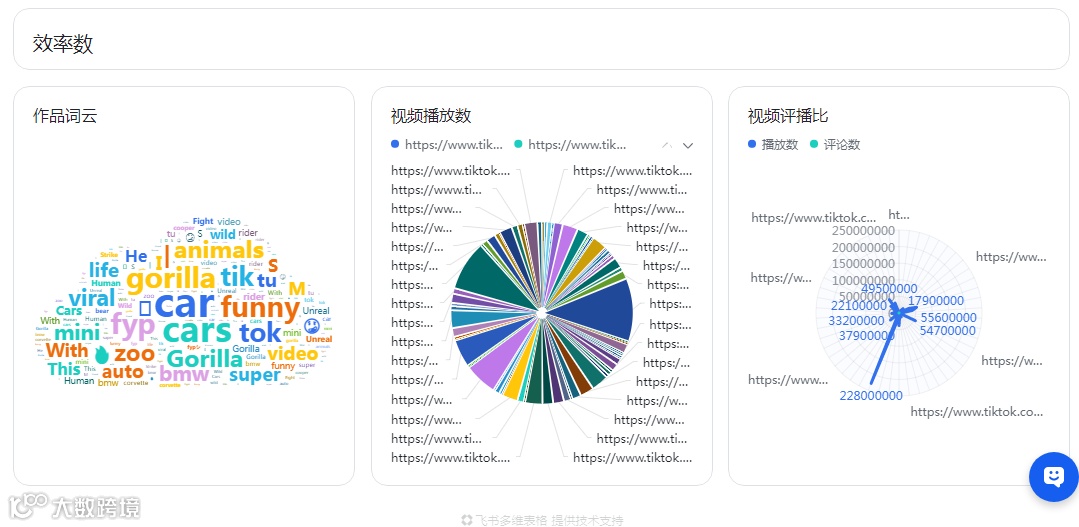Viewport: 1079px width, 527px height.
Task: Click the yellow 'animals' word in cloud
Action: pos(218,251)
